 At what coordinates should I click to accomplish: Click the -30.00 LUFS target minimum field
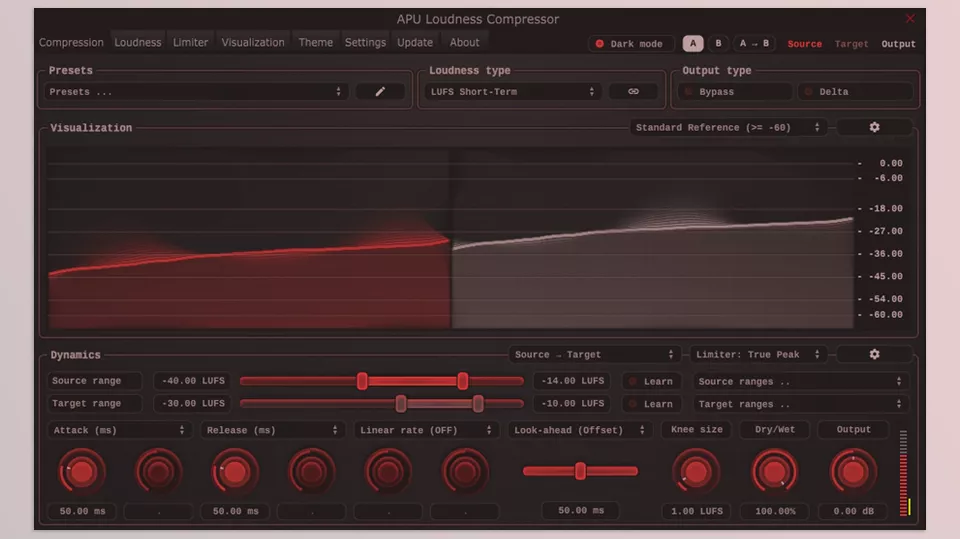tap(193, 404)
